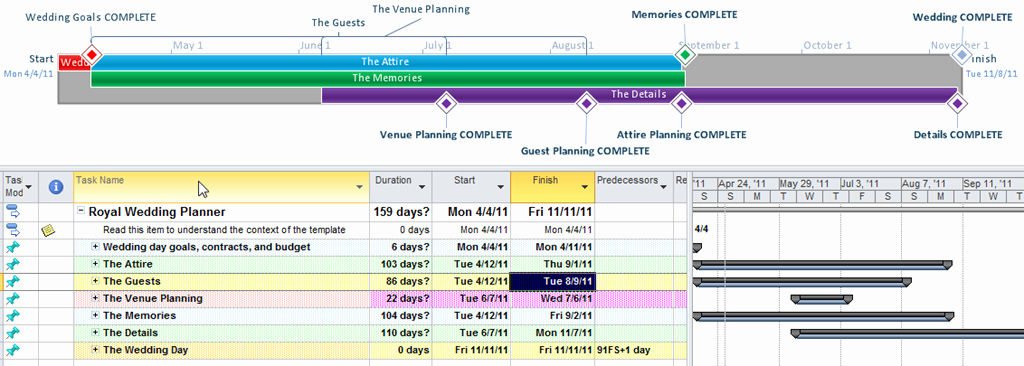The height and width of the screenshot is (366, 1024).
Task: Select the green The Memories timeline bar
Action: [387, 78]
